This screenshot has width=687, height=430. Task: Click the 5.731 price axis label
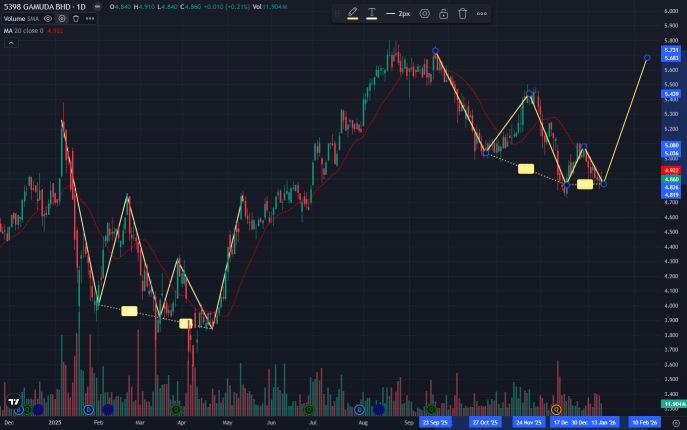point(671,50)
